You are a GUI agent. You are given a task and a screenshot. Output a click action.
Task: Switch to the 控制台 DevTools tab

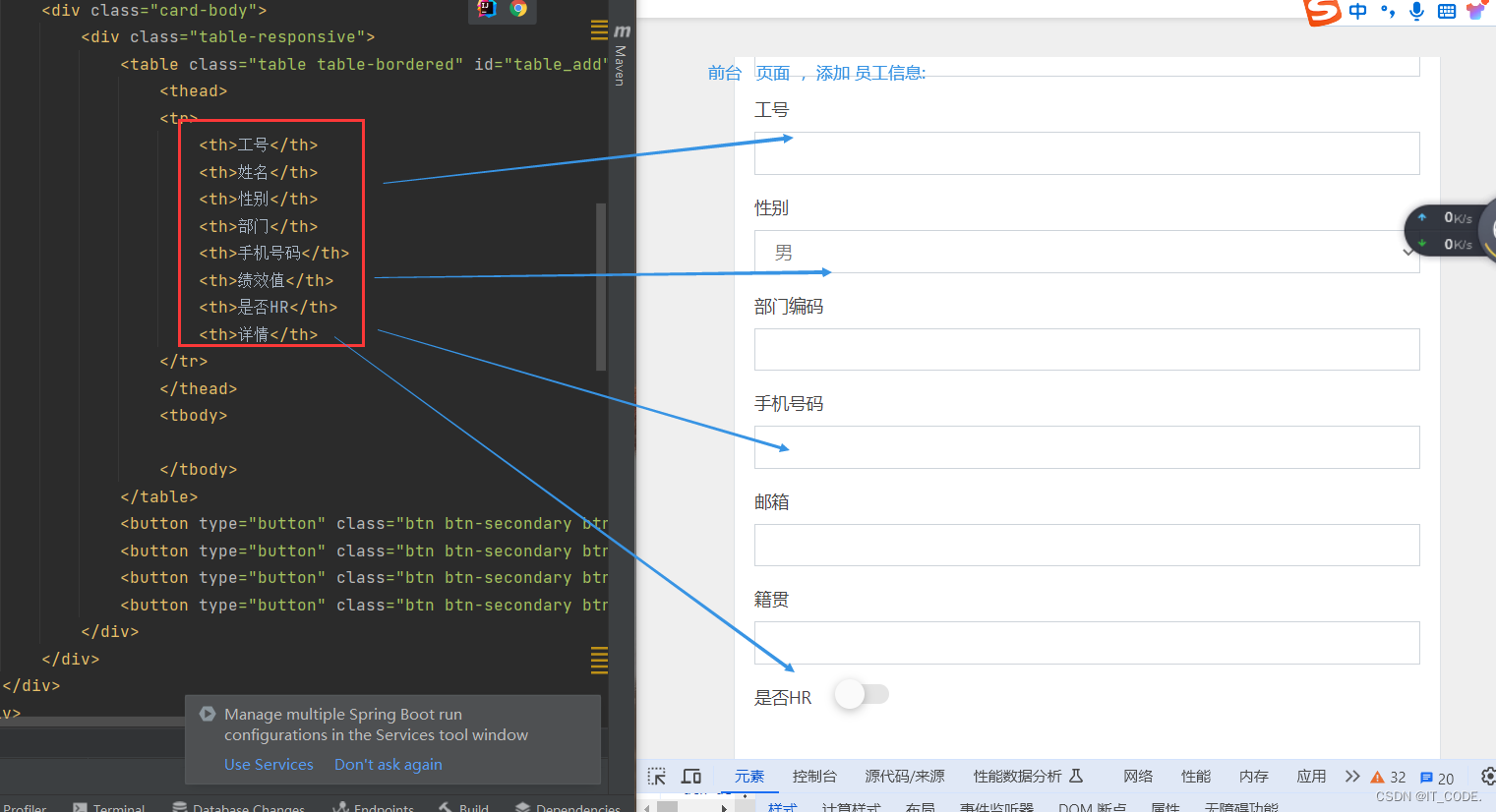pos(814,776)
